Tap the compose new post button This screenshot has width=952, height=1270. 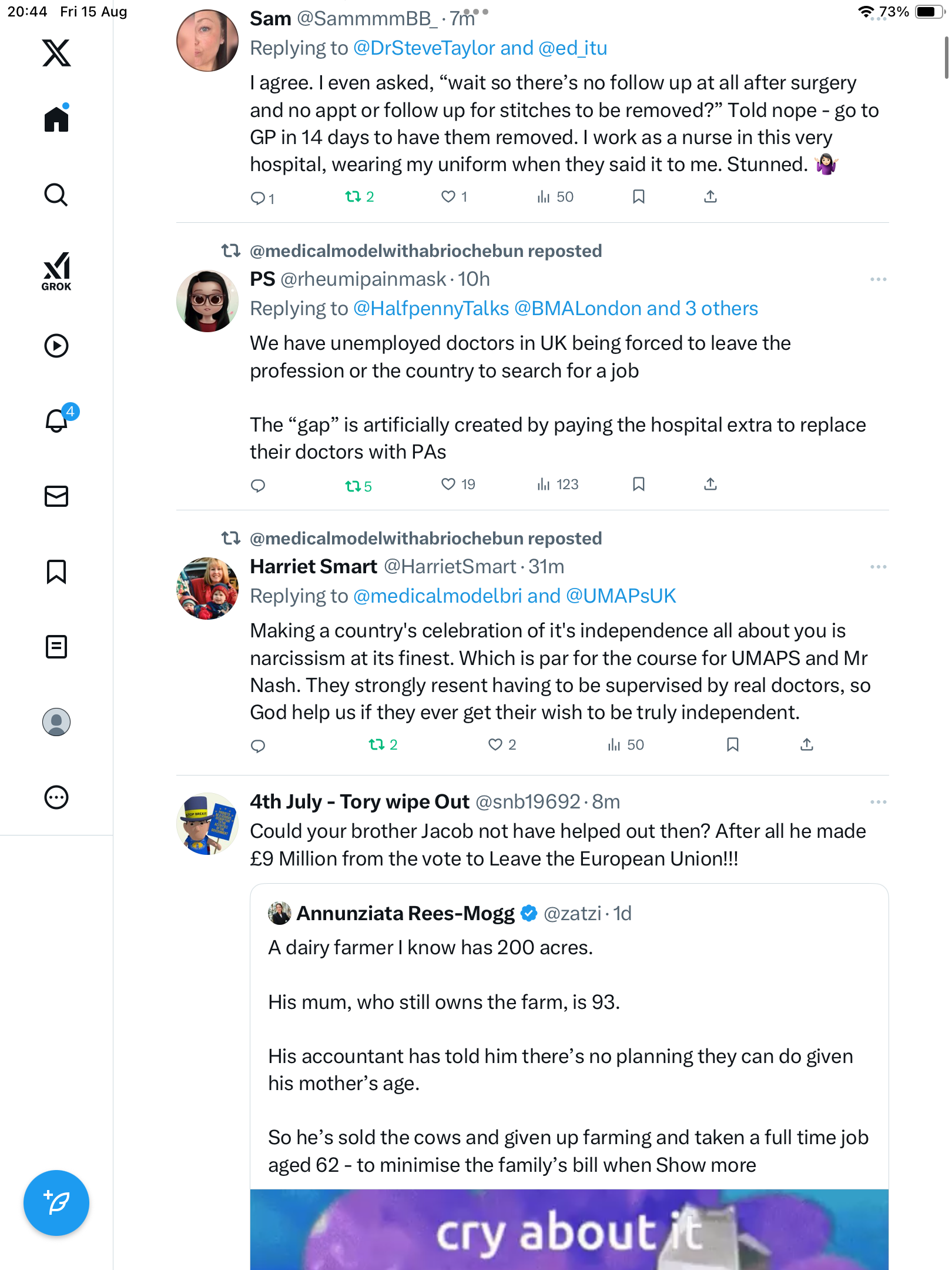click(x=56, y=1203)
